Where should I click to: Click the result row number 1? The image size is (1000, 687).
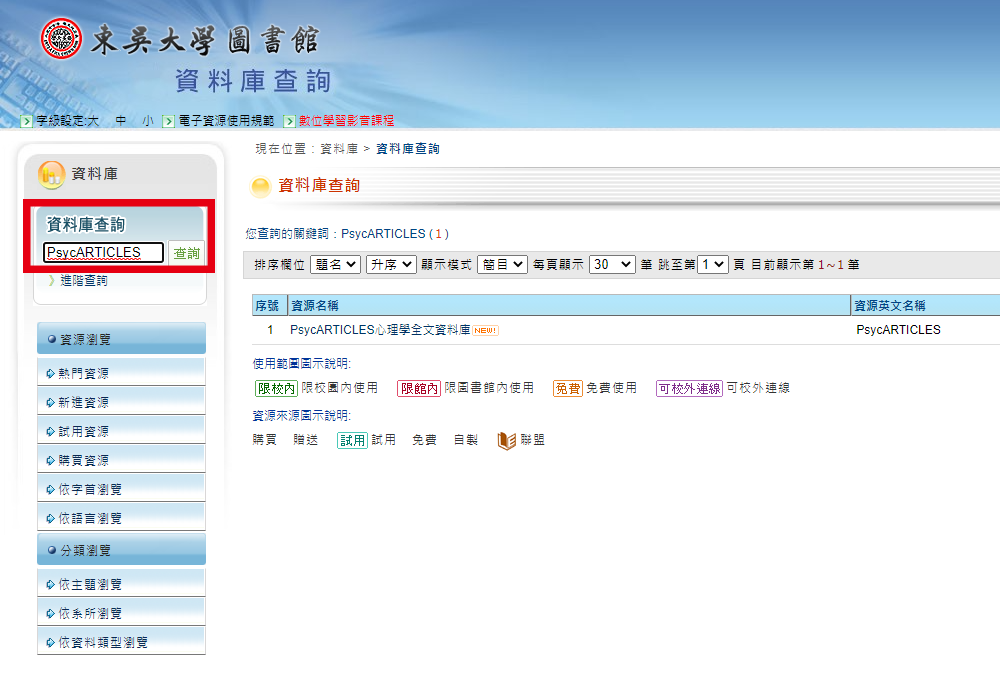(270, 330)
